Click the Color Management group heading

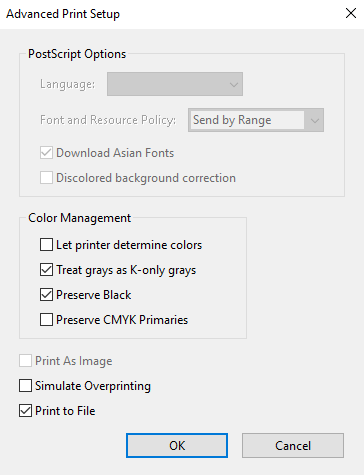(79, 218)
